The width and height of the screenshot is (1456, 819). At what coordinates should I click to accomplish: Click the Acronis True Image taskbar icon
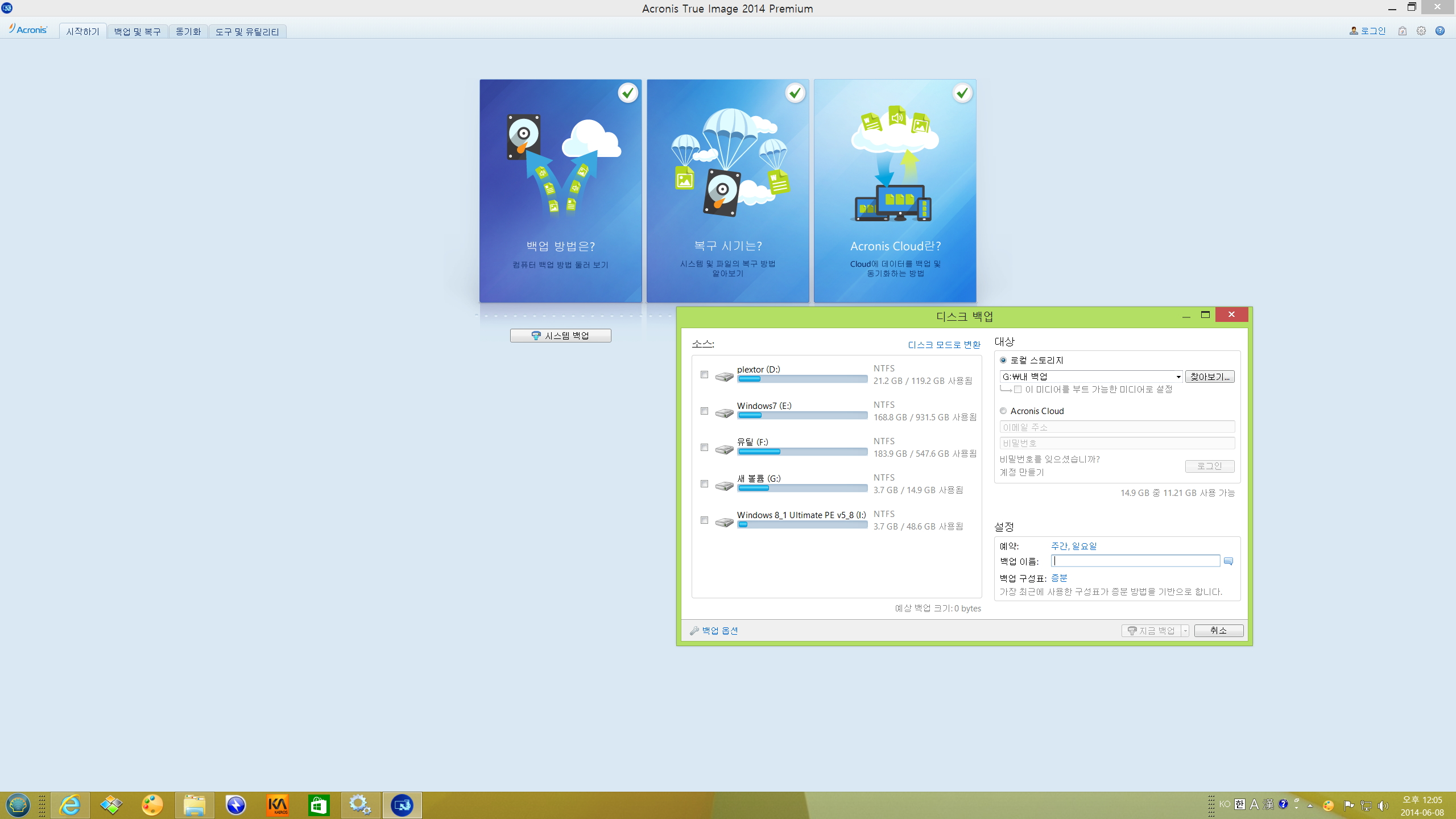pos(402,805)
